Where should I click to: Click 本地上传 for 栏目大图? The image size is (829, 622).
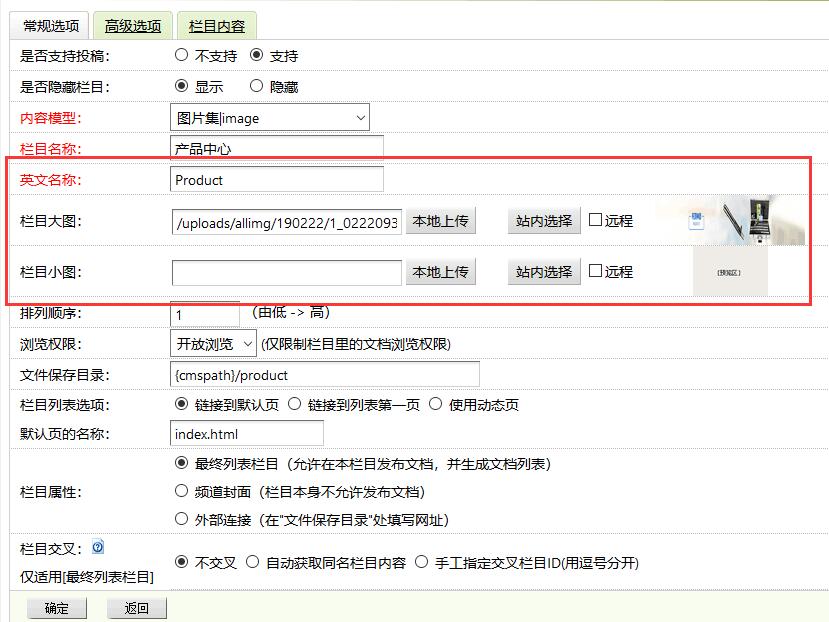click(441, 221)
